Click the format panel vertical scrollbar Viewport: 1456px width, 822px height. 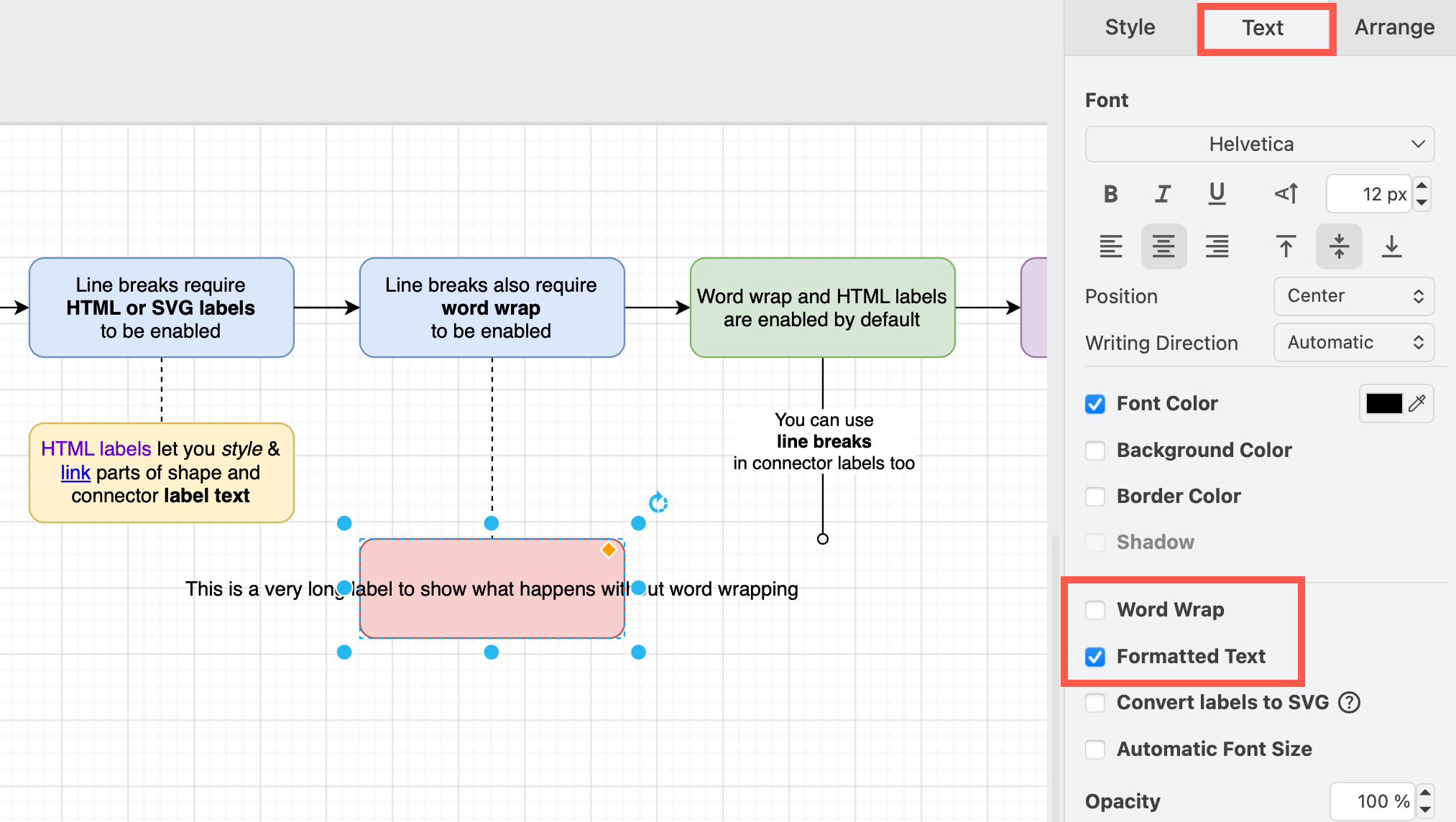1056,678
